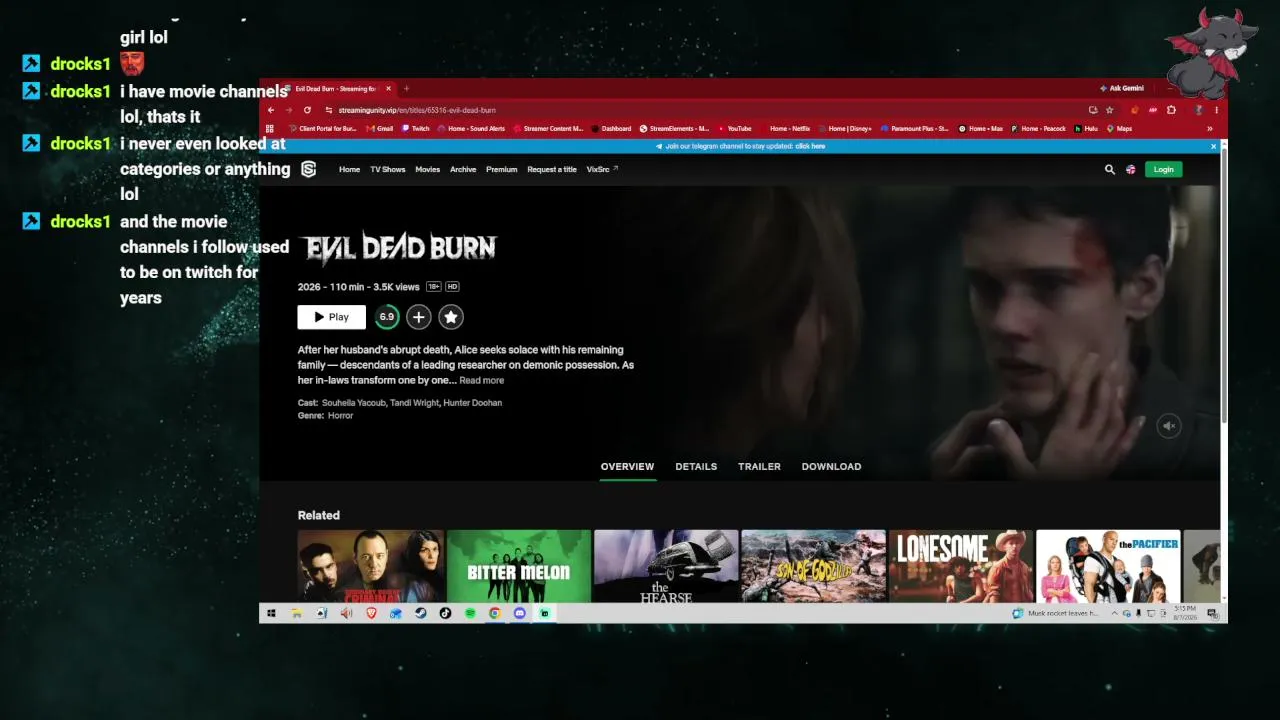Open the Maps bookmark
Image resolution: width=1280 pixels, height=720 pixels.
pyautogui.click(x=1119, y=128)
